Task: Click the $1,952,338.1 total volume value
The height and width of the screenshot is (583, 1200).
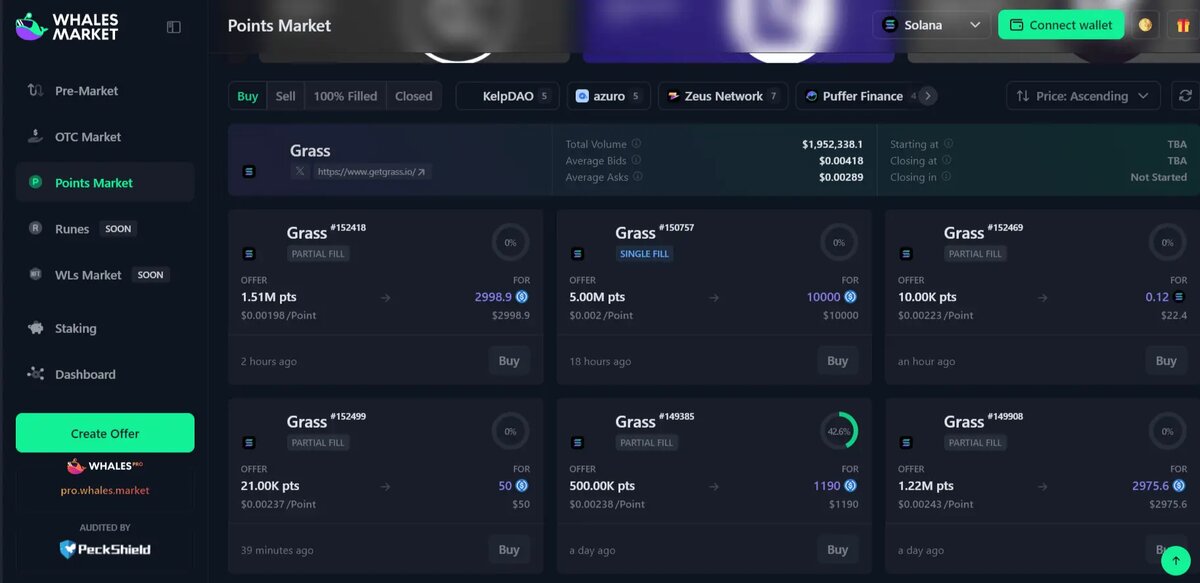Action: point(832,144)
